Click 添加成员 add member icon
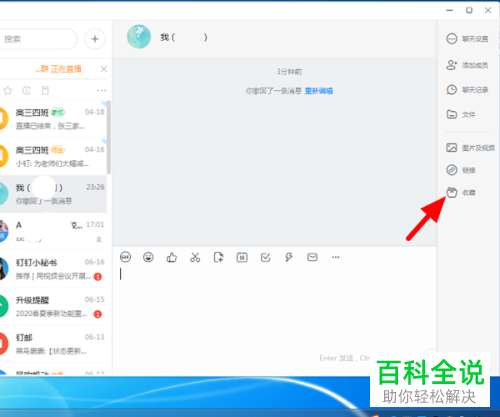This screenshot has height=417, width=500. [x=451, y=65]
